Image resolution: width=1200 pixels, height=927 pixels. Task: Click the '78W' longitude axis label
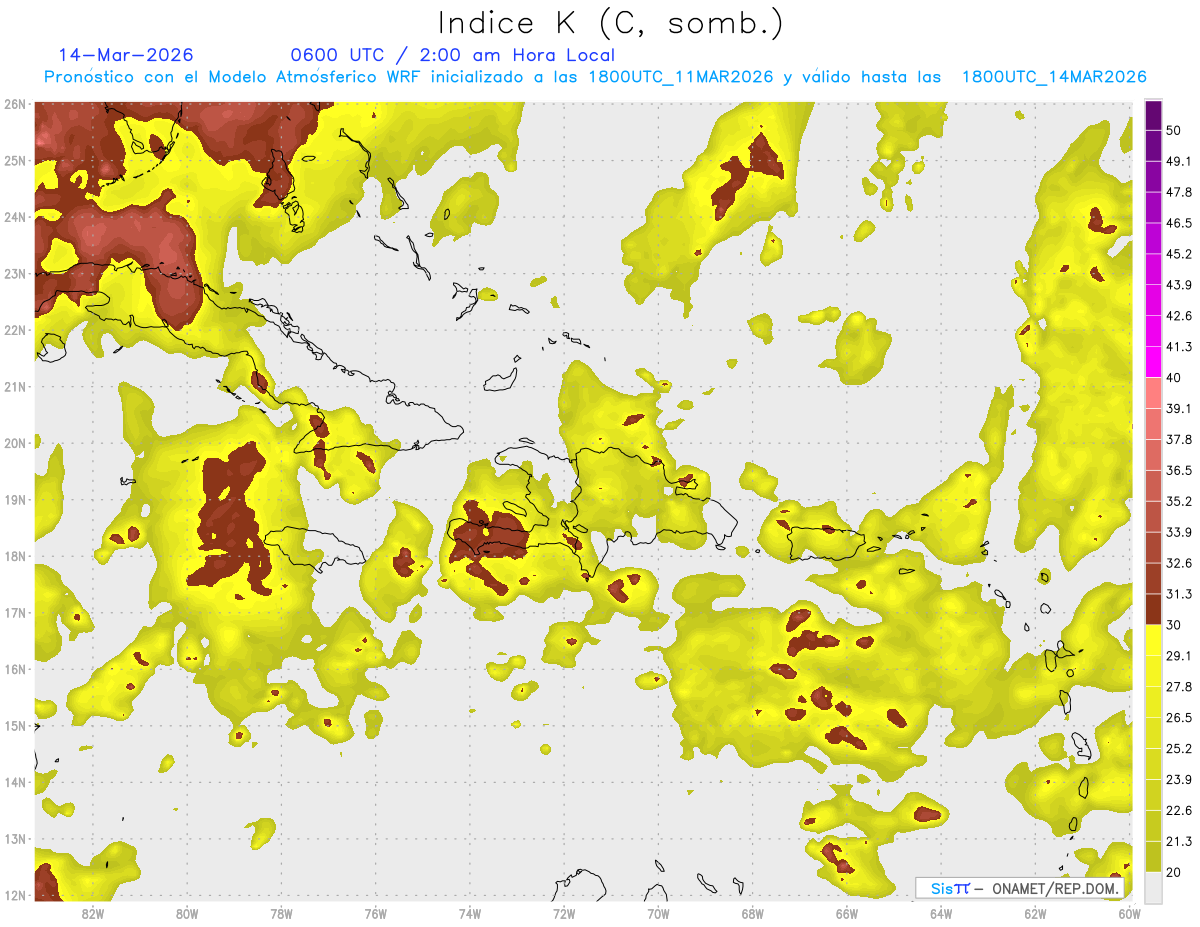pyautogui.click(x=281, y=913)
